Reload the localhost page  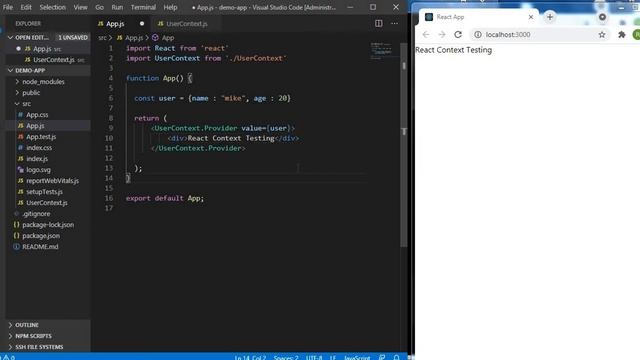458,35
